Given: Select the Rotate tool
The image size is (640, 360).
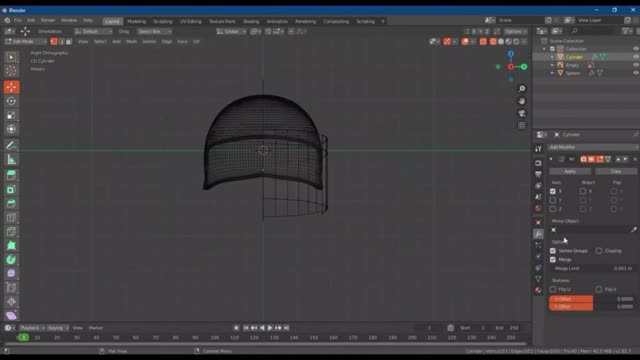Looking at the screenshot, I should (x=11, y=101).
